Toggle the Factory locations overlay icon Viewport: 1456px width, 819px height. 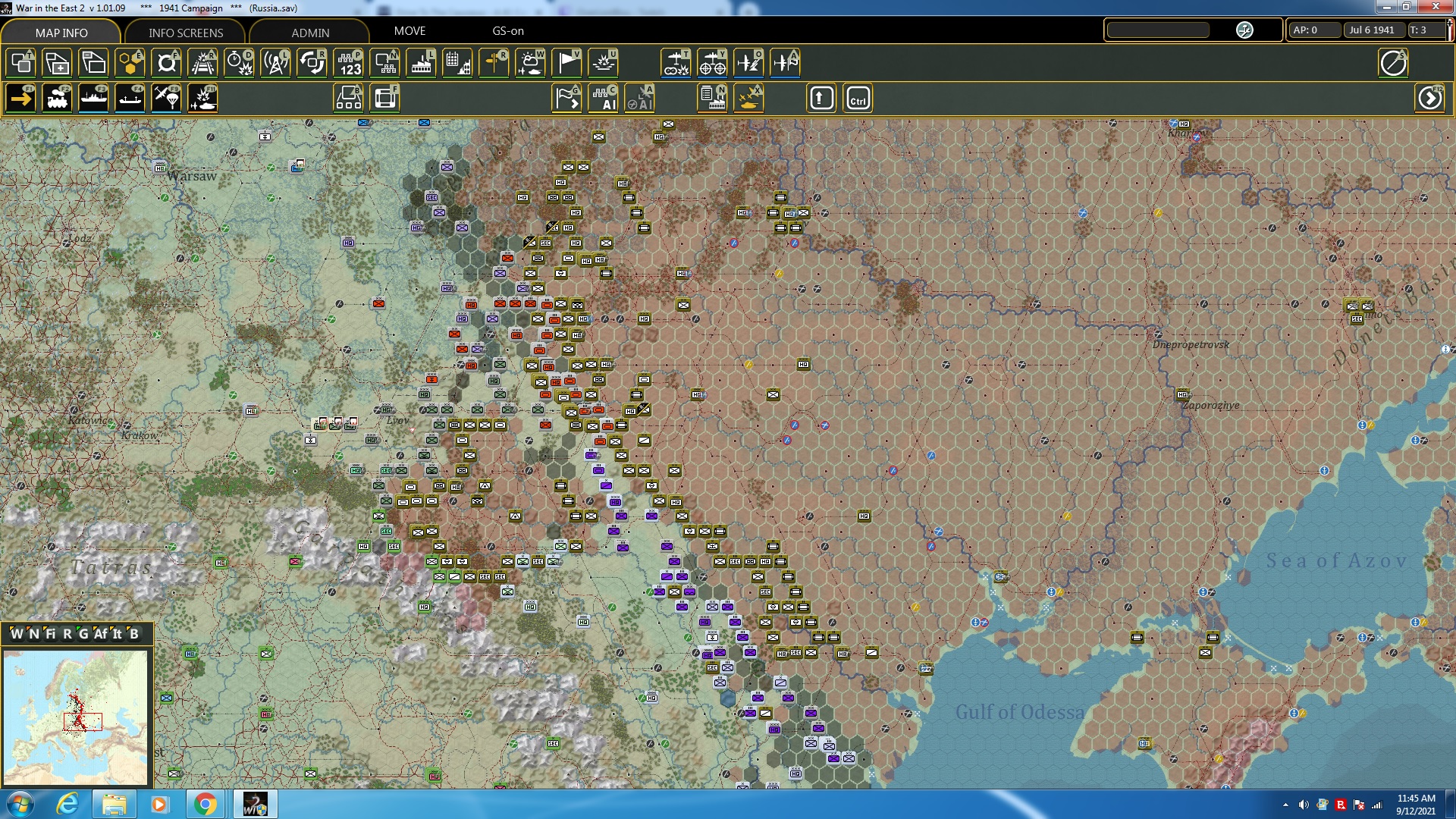click(x=421, y=63)
